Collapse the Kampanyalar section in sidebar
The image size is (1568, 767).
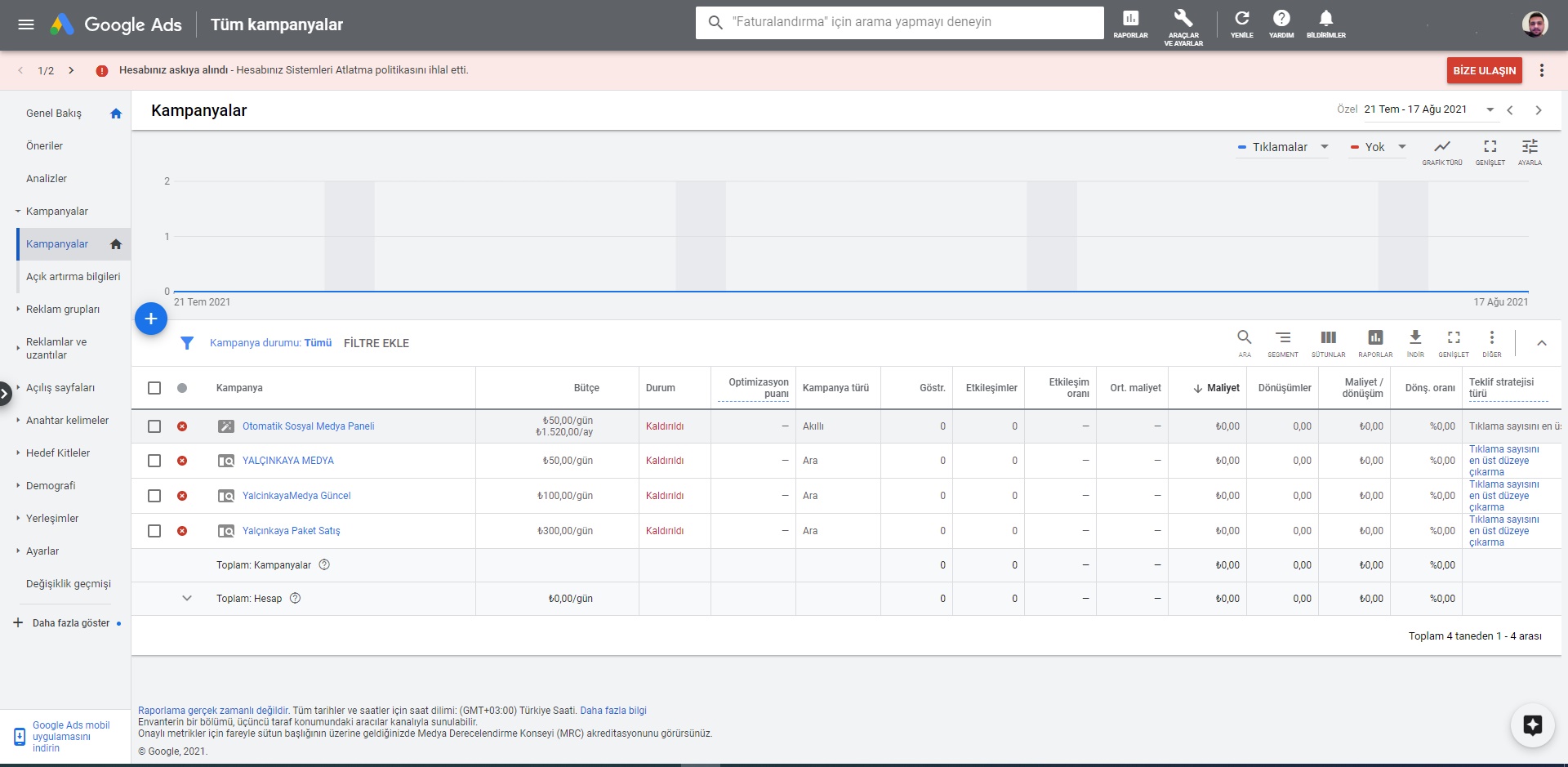click(18, 212)
